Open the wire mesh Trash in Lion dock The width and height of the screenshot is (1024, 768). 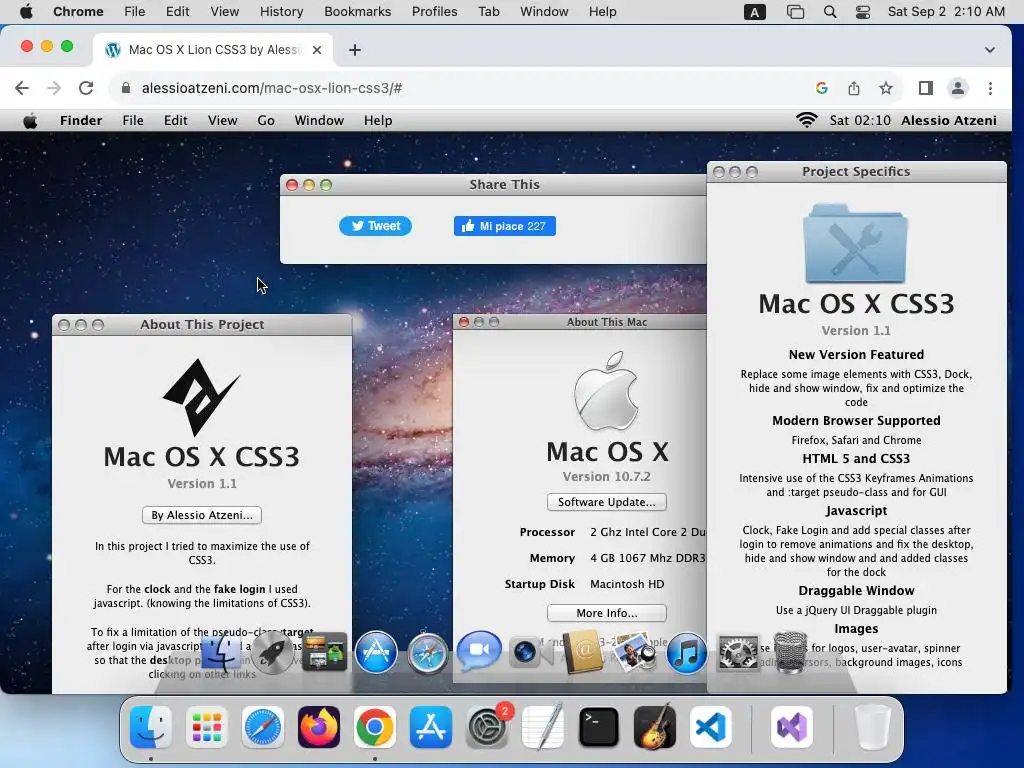pyautogui.click(x=790, y=652)
